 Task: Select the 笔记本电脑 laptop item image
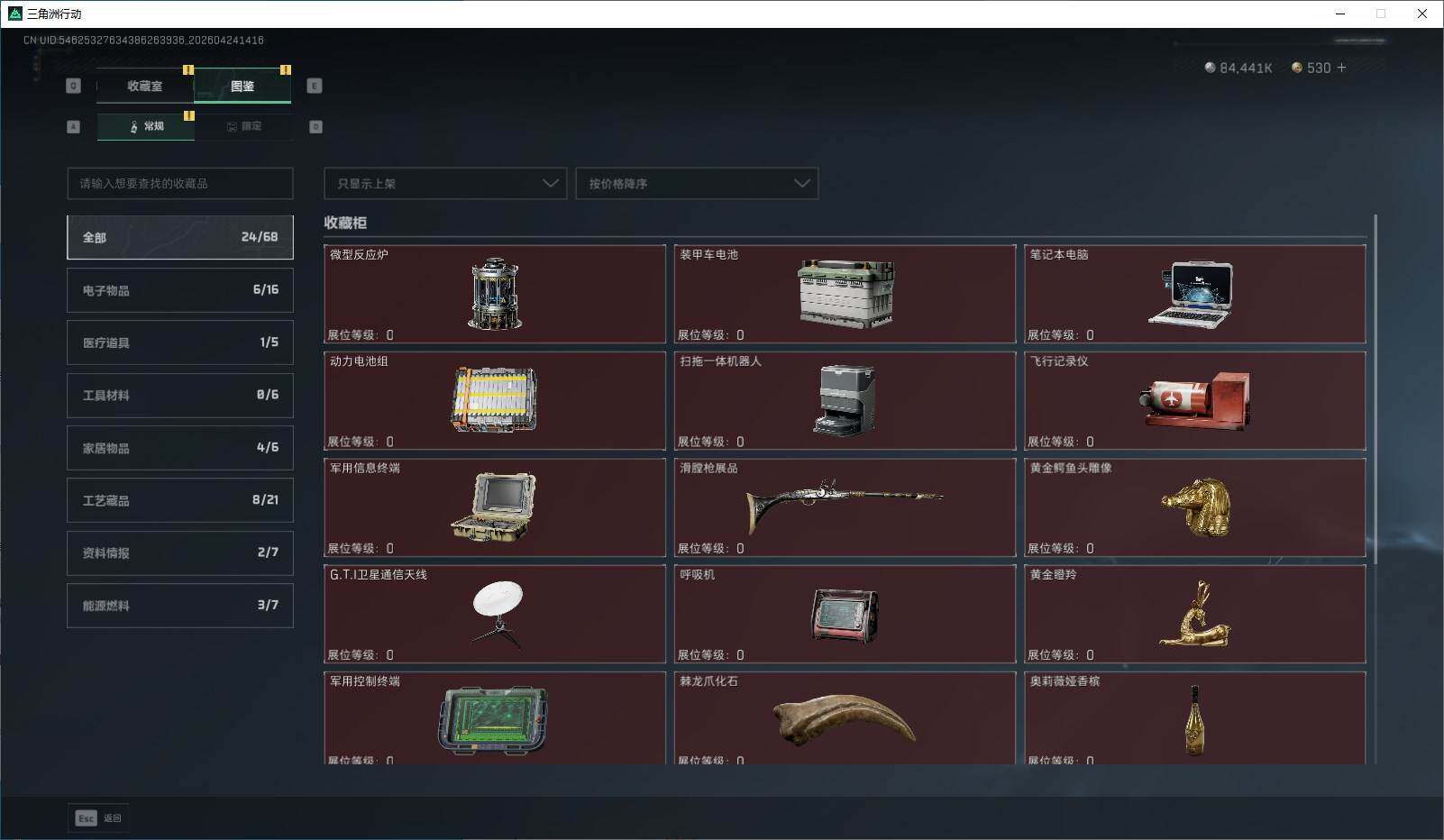[x=1192, y=293]
